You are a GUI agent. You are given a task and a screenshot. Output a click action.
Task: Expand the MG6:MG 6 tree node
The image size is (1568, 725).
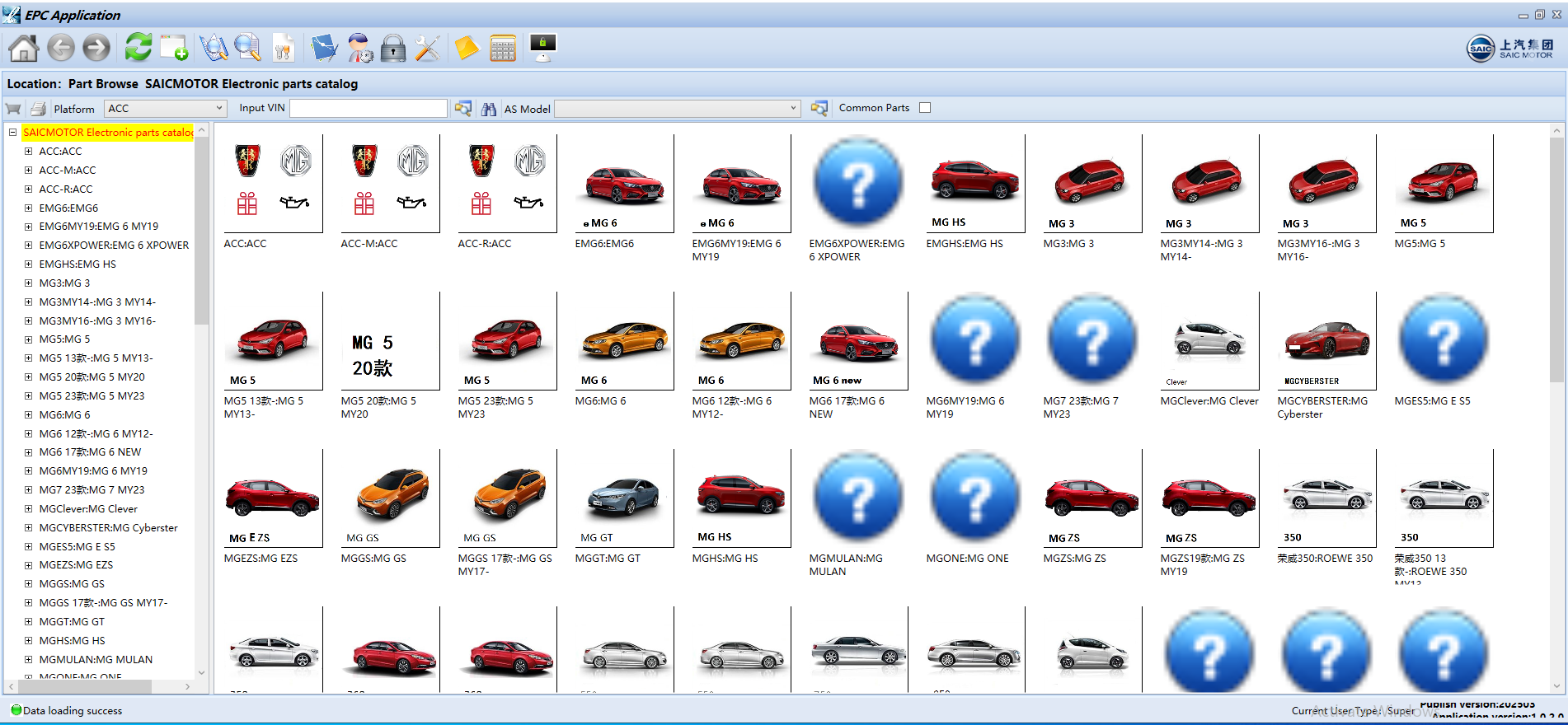pos(28,415)
